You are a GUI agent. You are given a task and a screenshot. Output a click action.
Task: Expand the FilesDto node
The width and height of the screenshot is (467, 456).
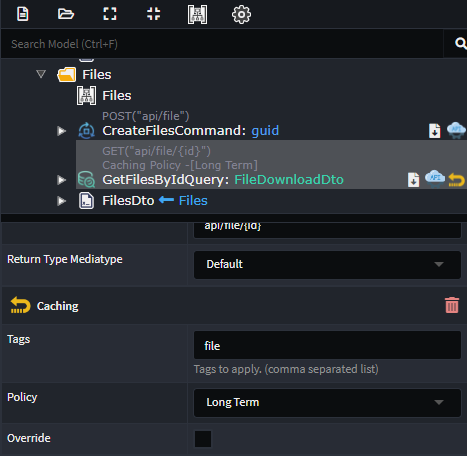[x=61, y=201]
